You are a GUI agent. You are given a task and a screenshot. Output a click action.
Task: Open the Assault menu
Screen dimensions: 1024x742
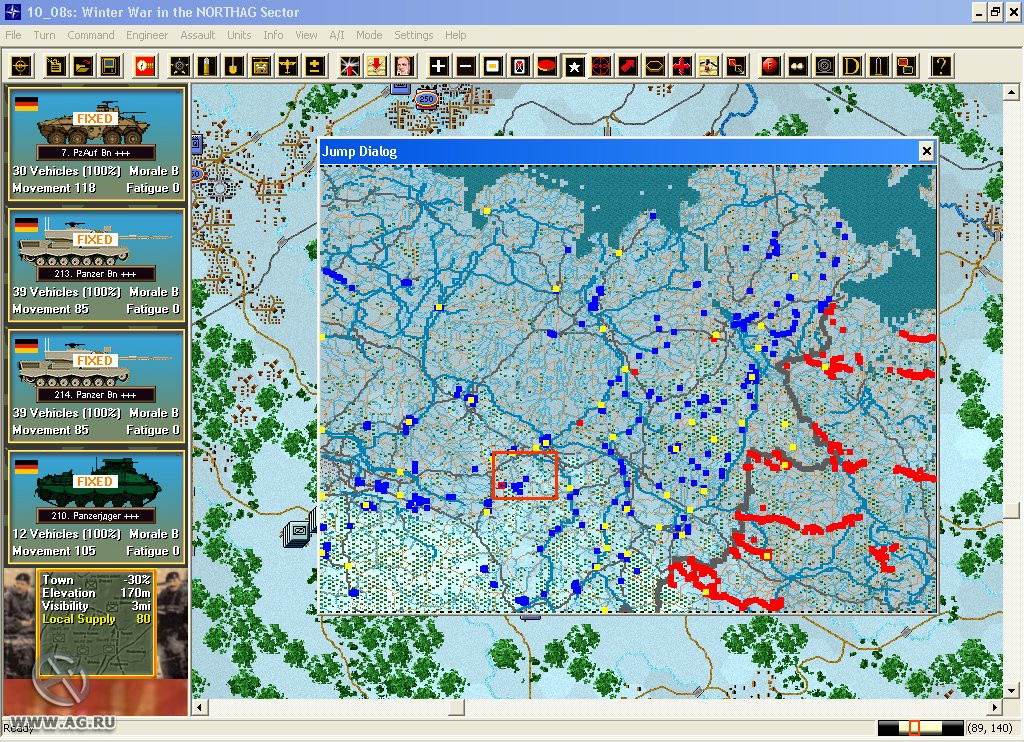click(x=197, y=35)
